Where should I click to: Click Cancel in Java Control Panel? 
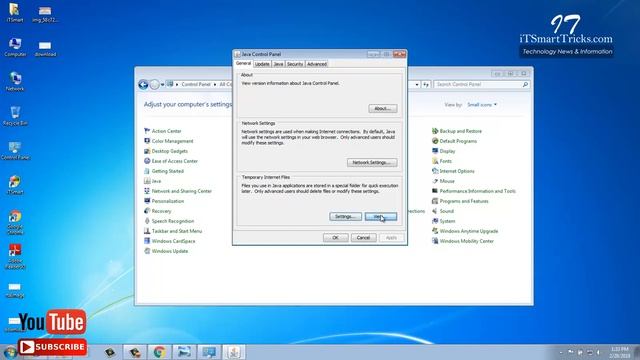tap(363, 238)
